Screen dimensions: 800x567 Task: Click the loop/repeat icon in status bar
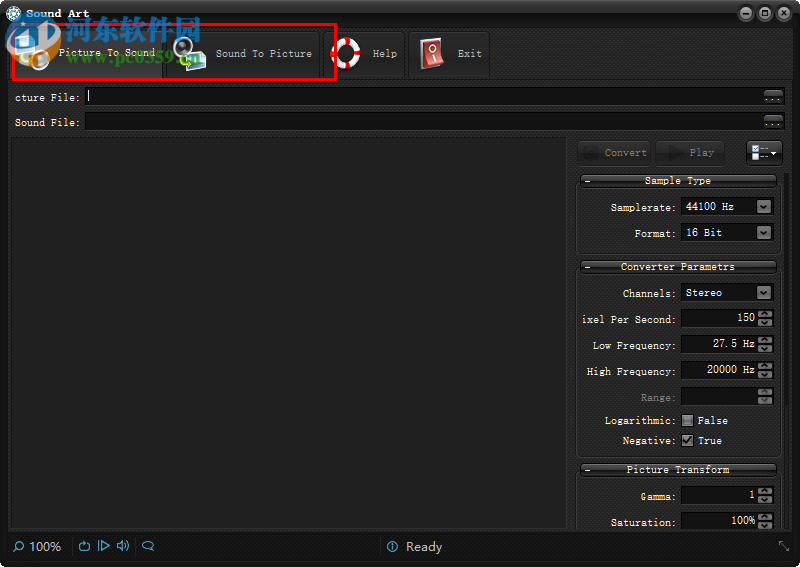(85, 546)
